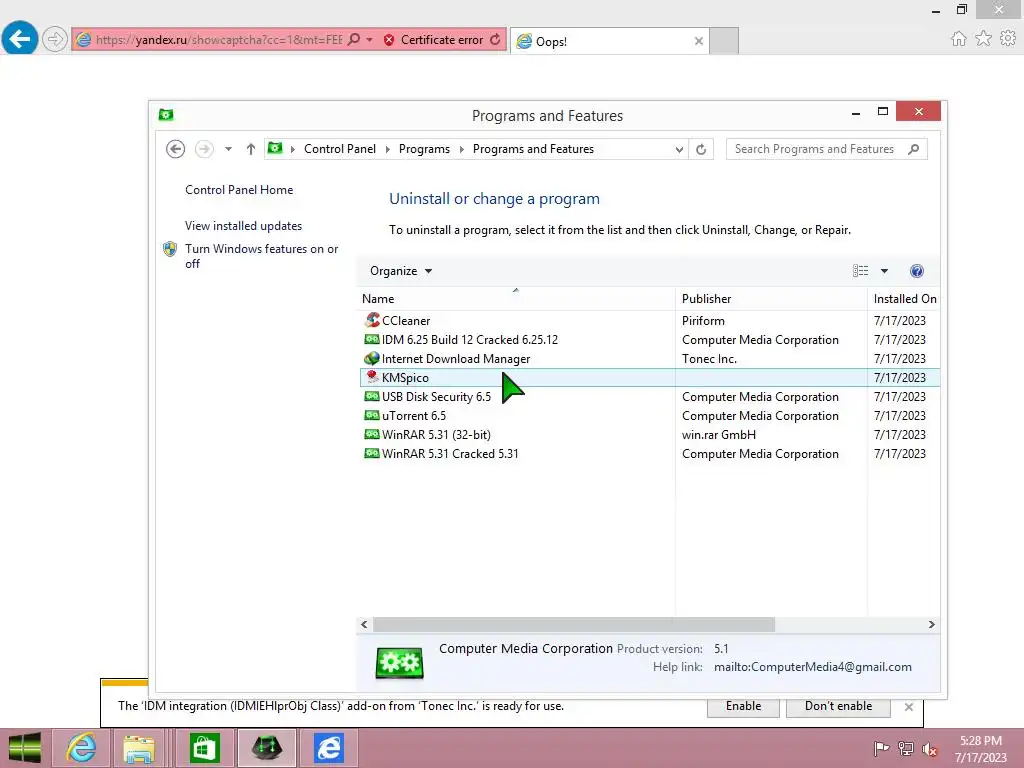1024x768 pixels.
Task: Expand the view options dropdown arrow
Action: pyautogui.click(x=884, y=271)
